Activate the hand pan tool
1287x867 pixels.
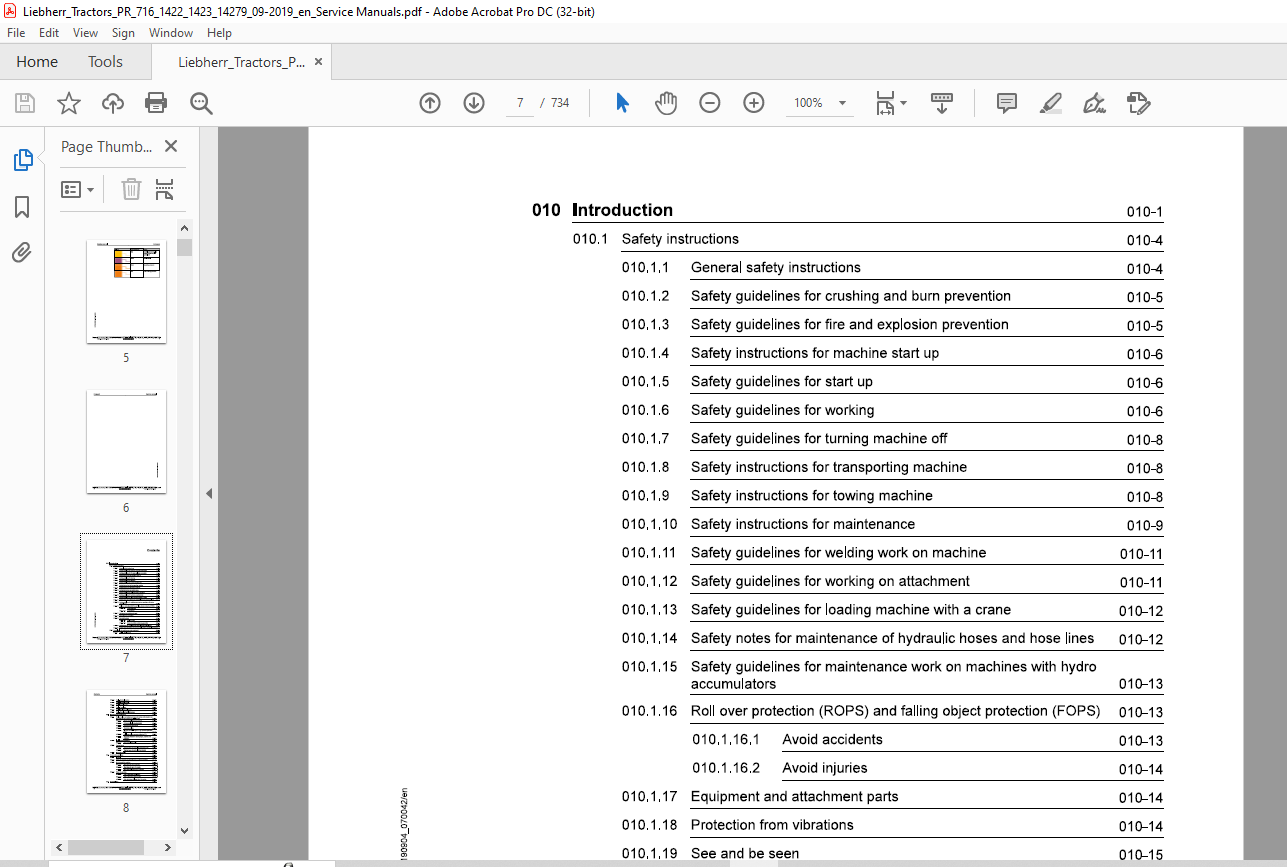click(x=666, y=103)
